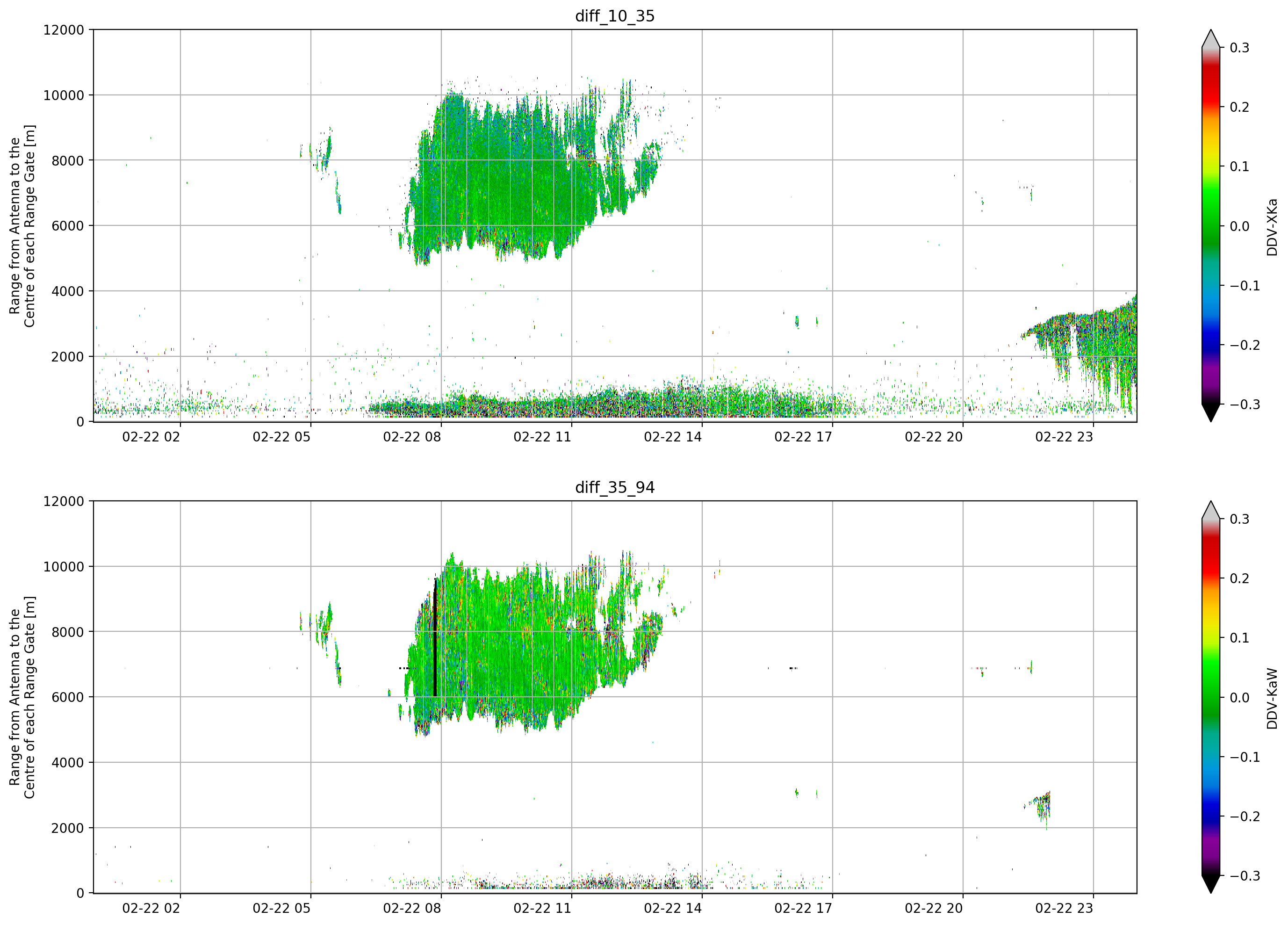
Task: Click the black vertical stripe in diff_35_94 plot
Action: click(435, 636)
